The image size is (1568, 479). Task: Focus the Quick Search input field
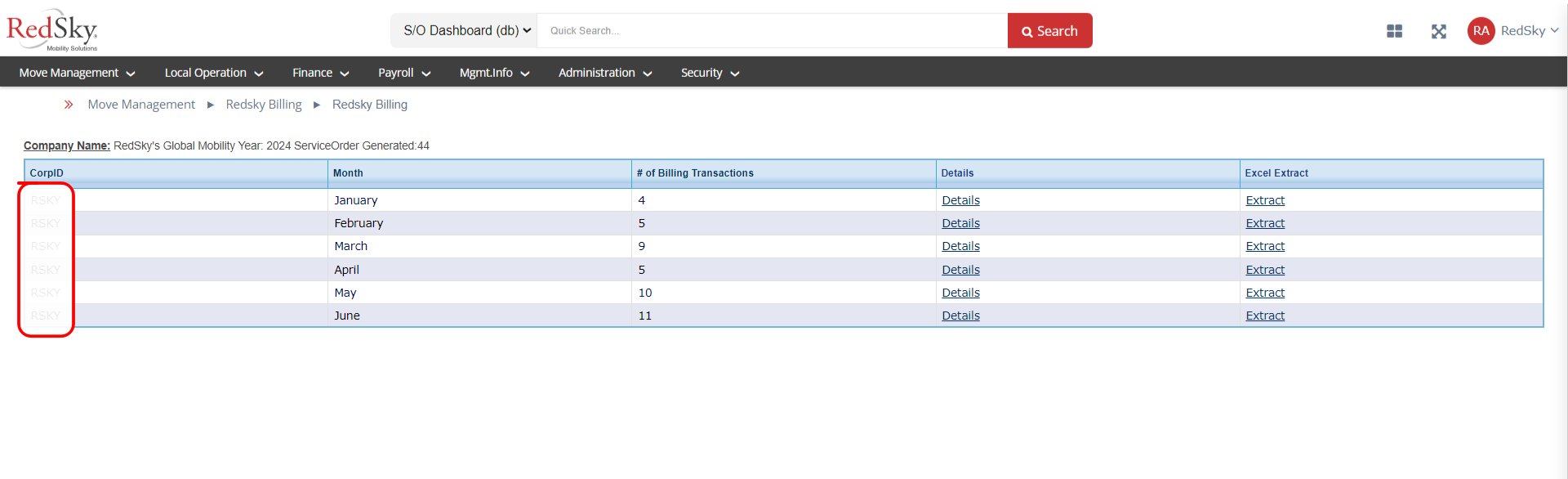point(773,31)
